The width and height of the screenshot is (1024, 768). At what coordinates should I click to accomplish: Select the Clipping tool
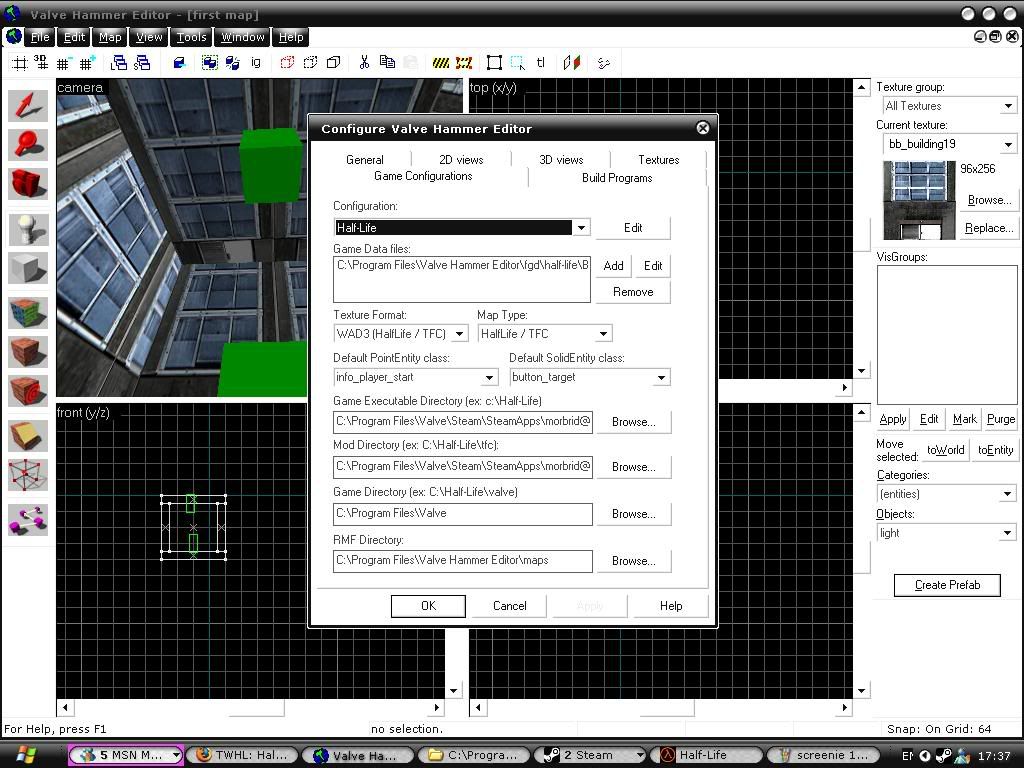[x=28, y=436]
